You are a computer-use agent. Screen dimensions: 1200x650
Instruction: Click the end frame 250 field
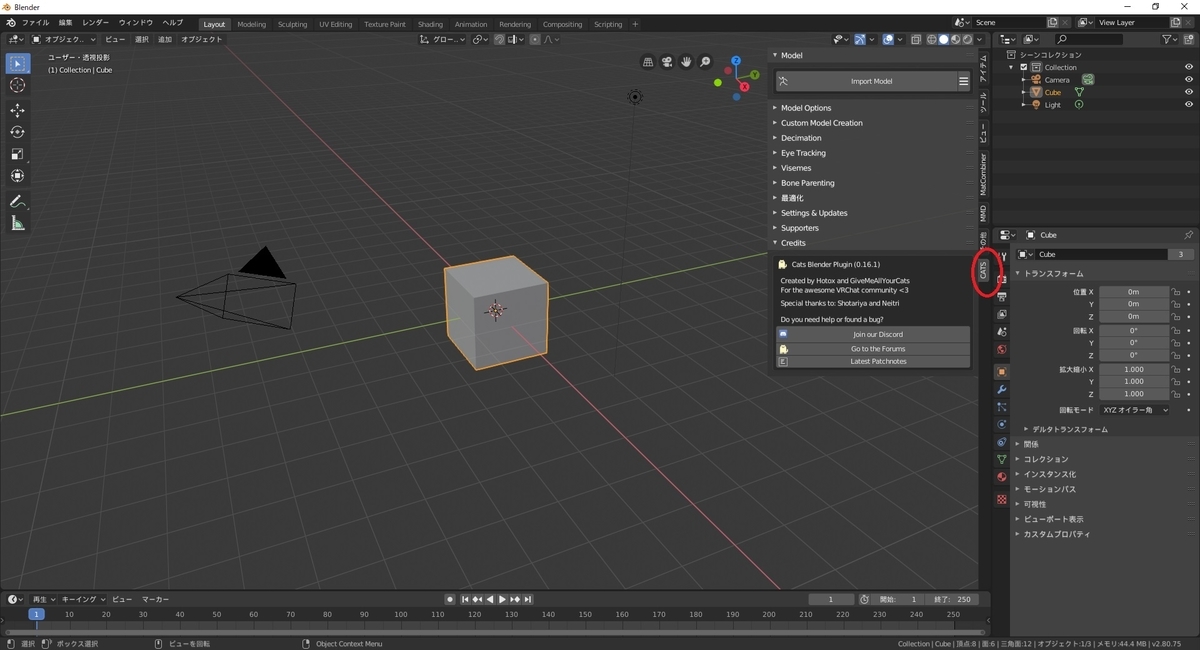pos(952,599)
